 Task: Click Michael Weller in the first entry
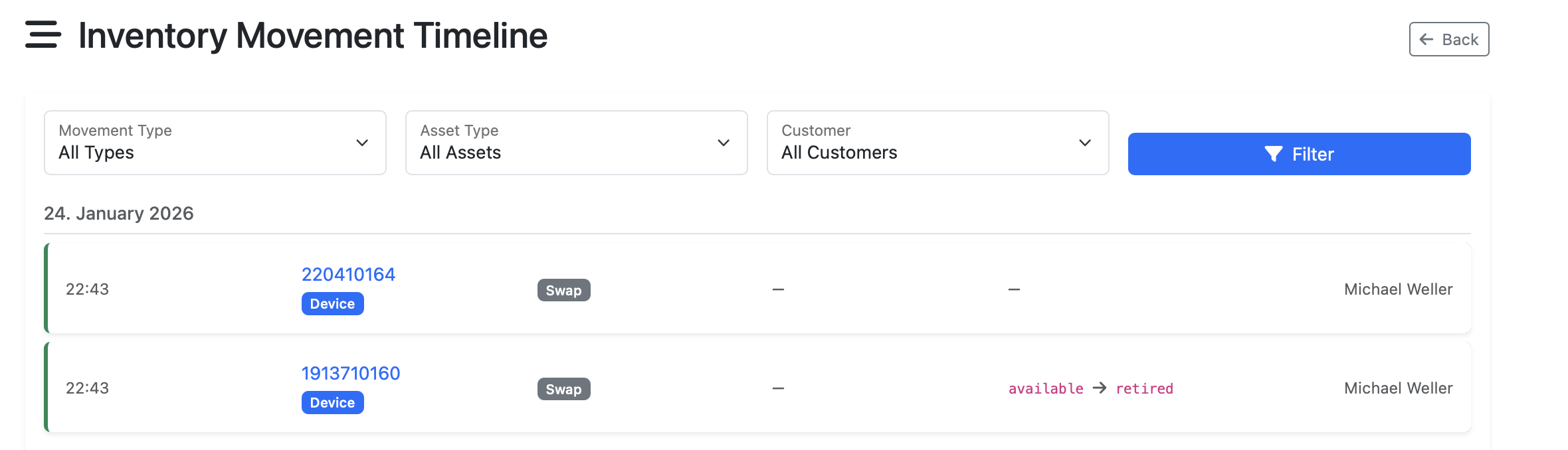point(1398,289)
